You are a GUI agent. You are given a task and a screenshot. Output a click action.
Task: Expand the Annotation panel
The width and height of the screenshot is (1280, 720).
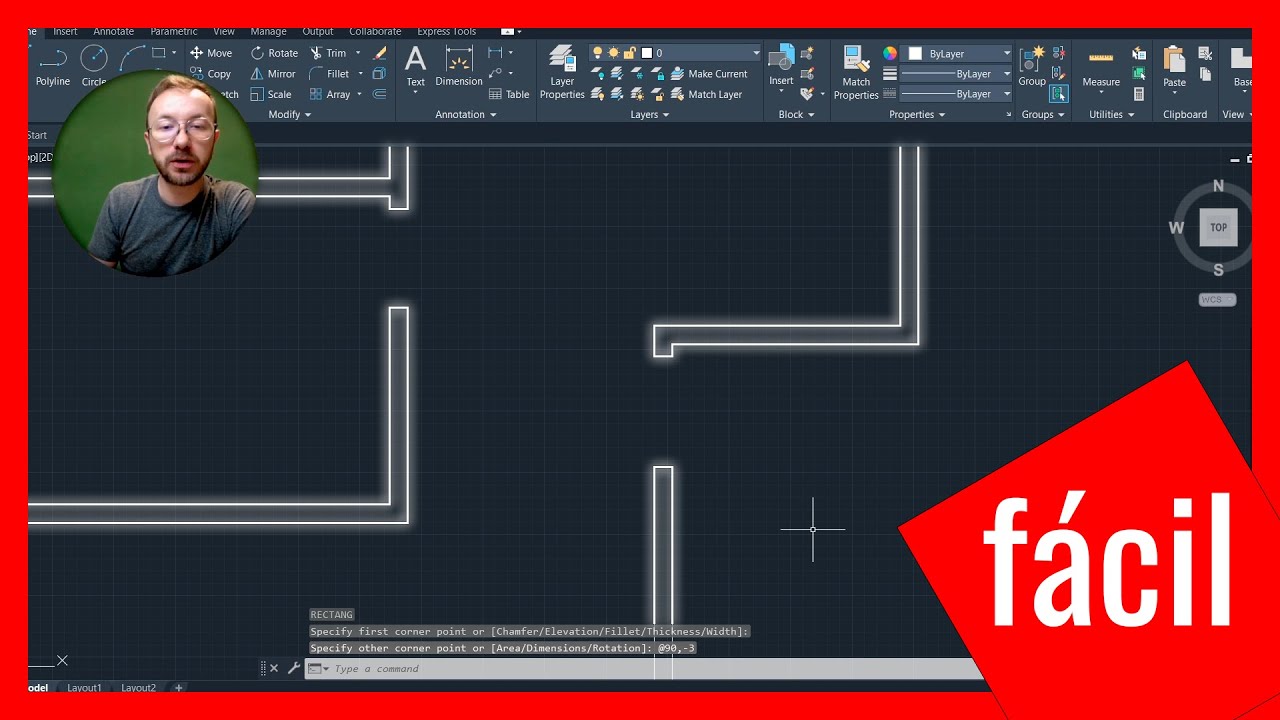click(466, 115)
